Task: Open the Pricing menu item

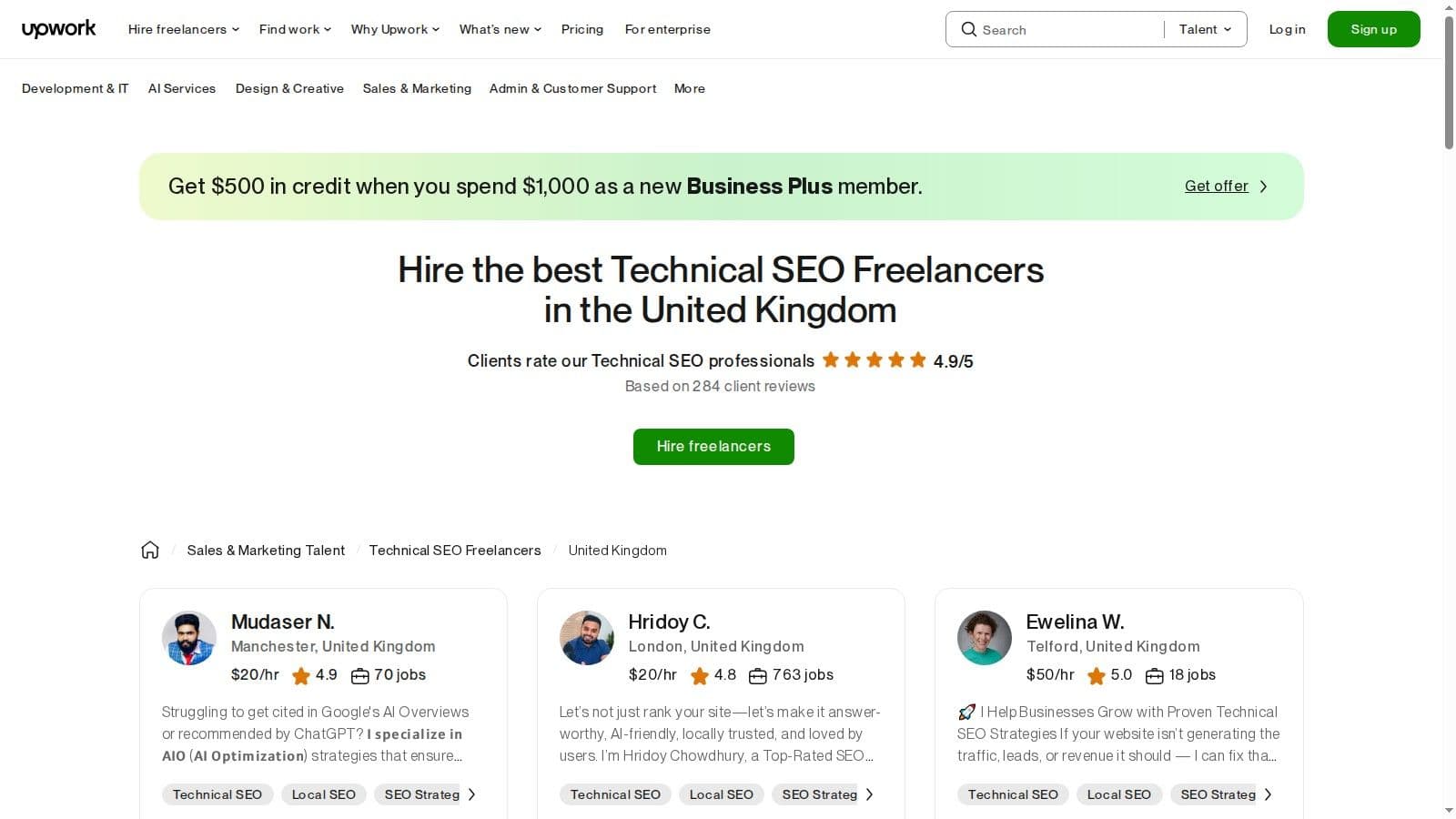Action: [581, 29]
